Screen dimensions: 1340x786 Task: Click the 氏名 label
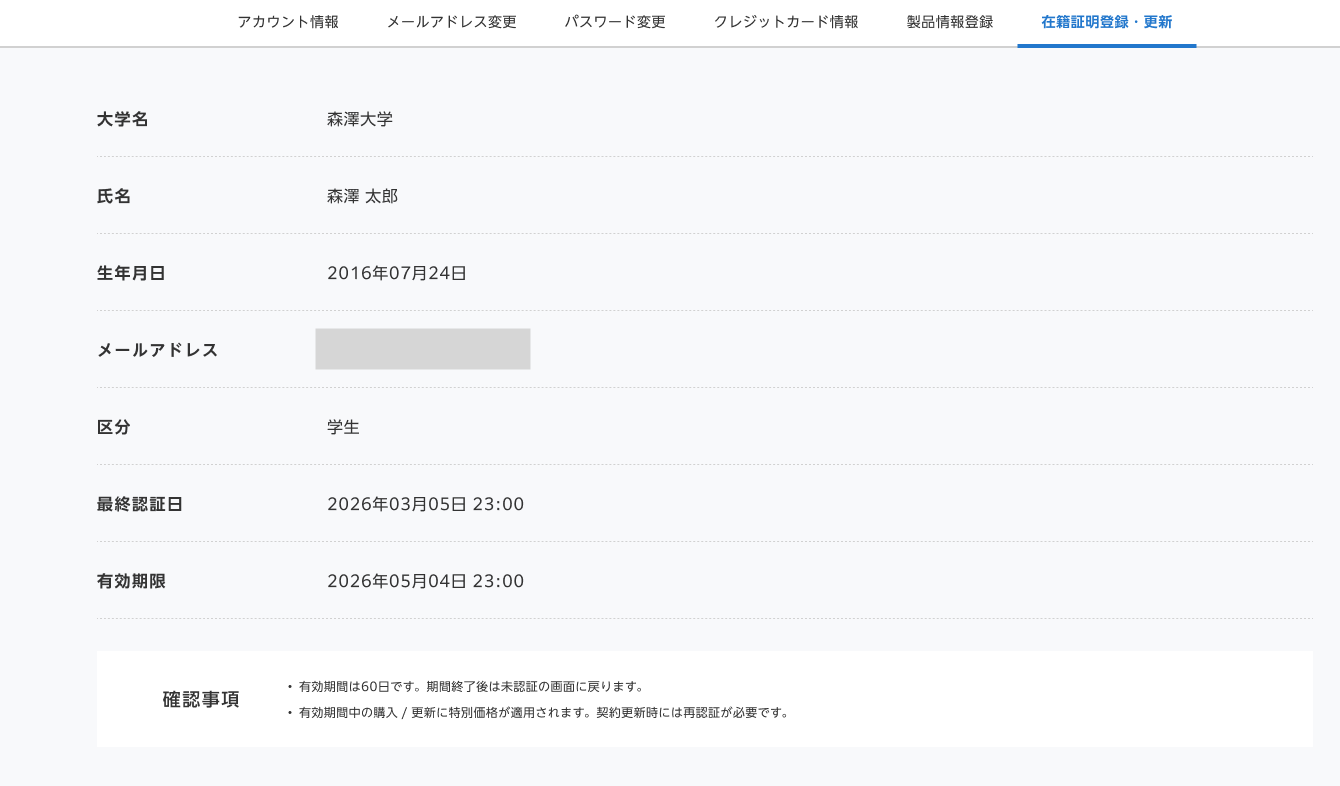[114, 196]
